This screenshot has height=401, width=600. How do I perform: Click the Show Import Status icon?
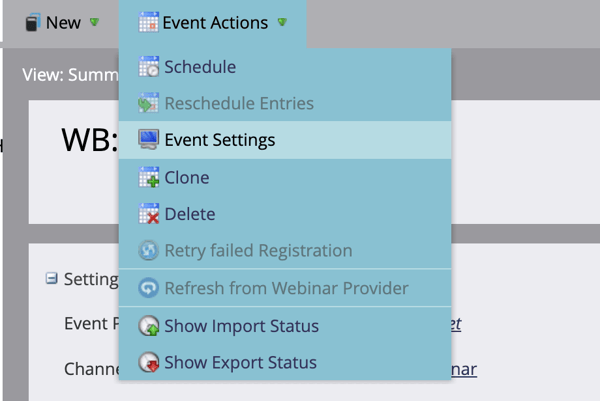pos(148,326)
